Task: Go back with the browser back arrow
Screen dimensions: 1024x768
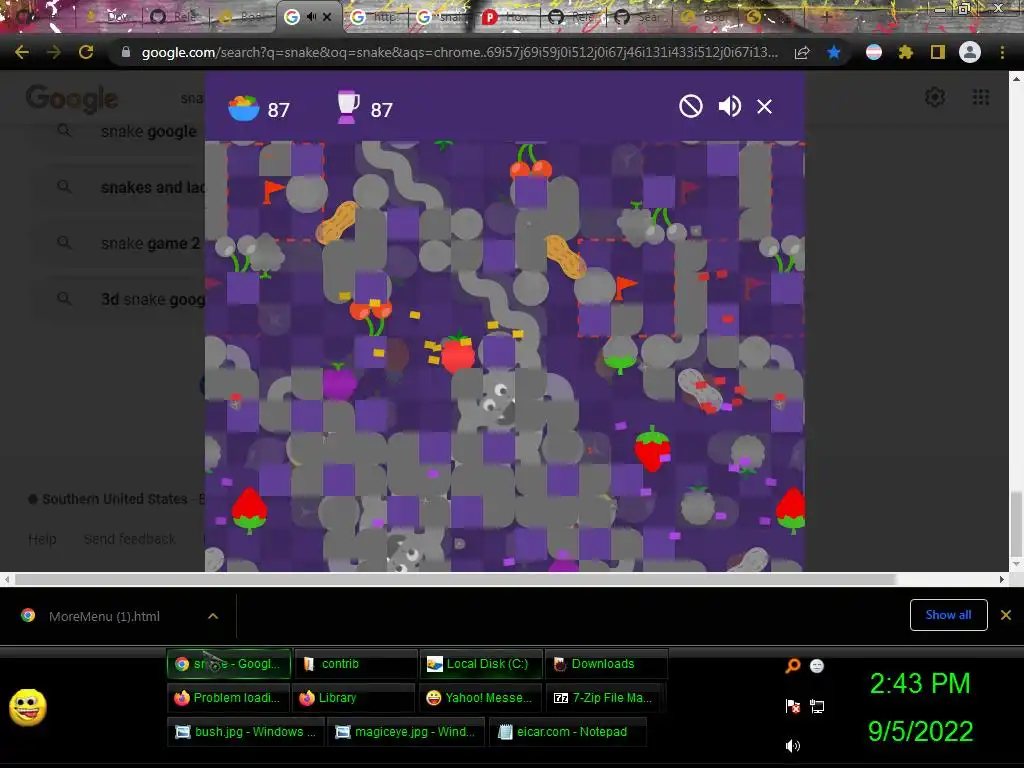Action: (x=22, y=52)
